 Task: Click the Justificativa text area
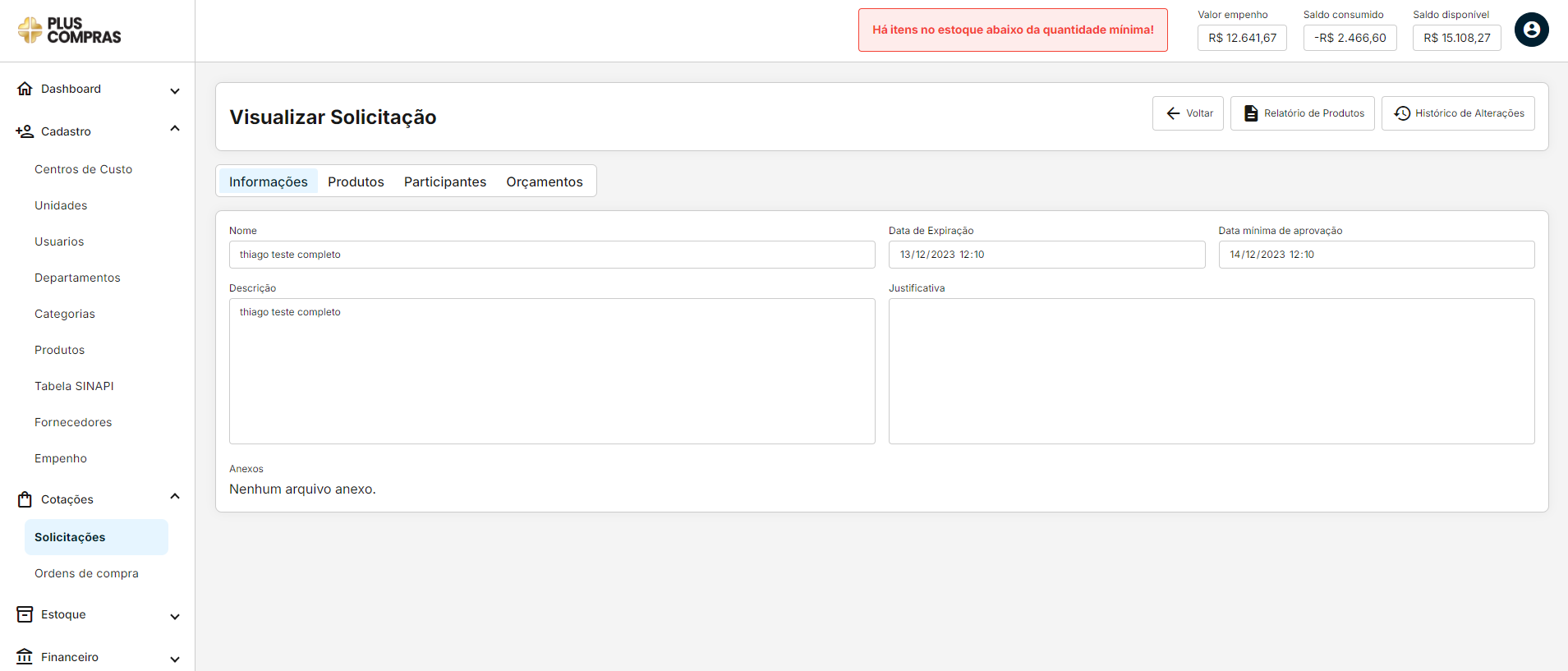coord(1211,371)
